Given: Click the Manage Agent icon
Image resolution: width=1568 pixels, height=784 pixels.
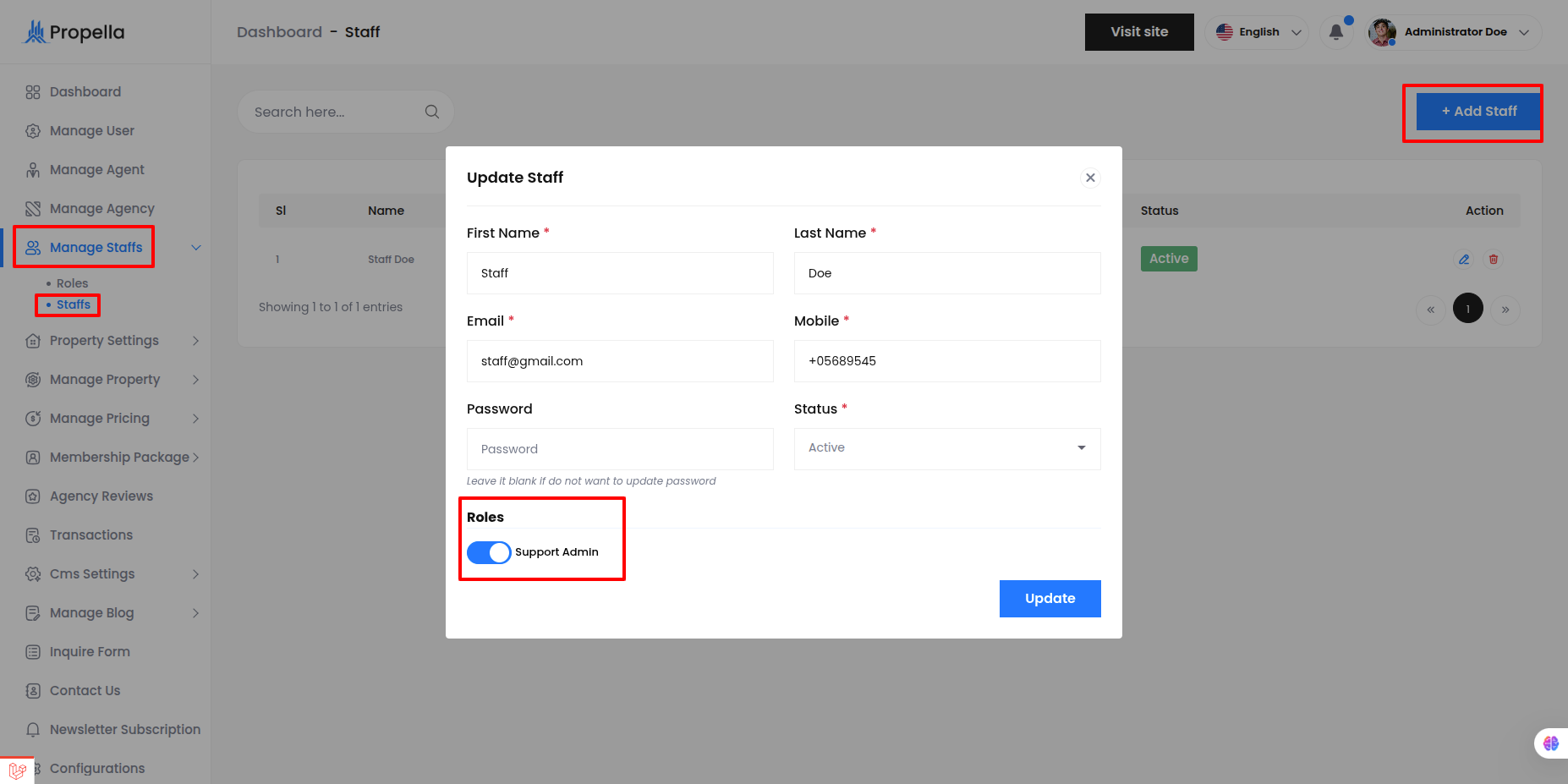Looking at the screenshot, I should (x=33, y=170).
